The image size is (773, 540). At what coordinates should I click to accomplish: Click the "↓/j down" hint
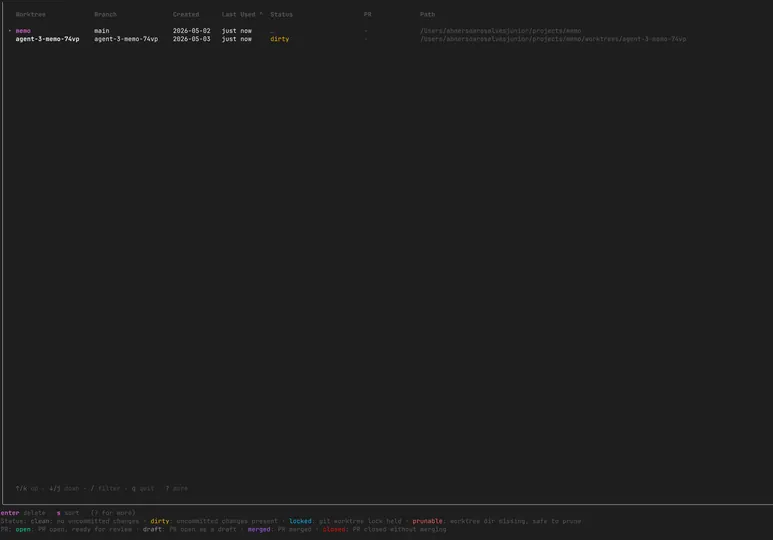click(x=64, y=488)
